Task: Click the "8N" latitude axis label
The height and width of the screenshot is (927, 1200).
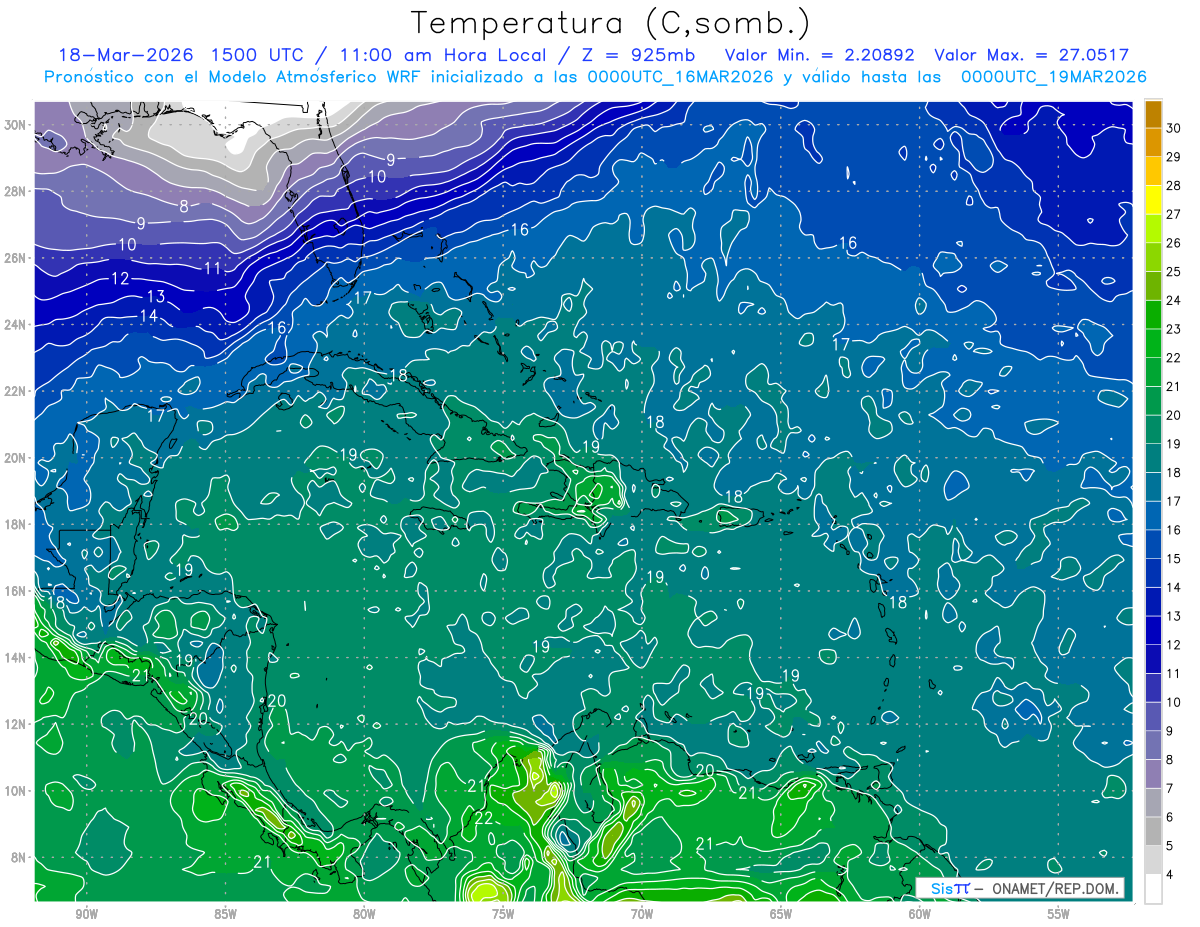Action: [x=20, y=857]
